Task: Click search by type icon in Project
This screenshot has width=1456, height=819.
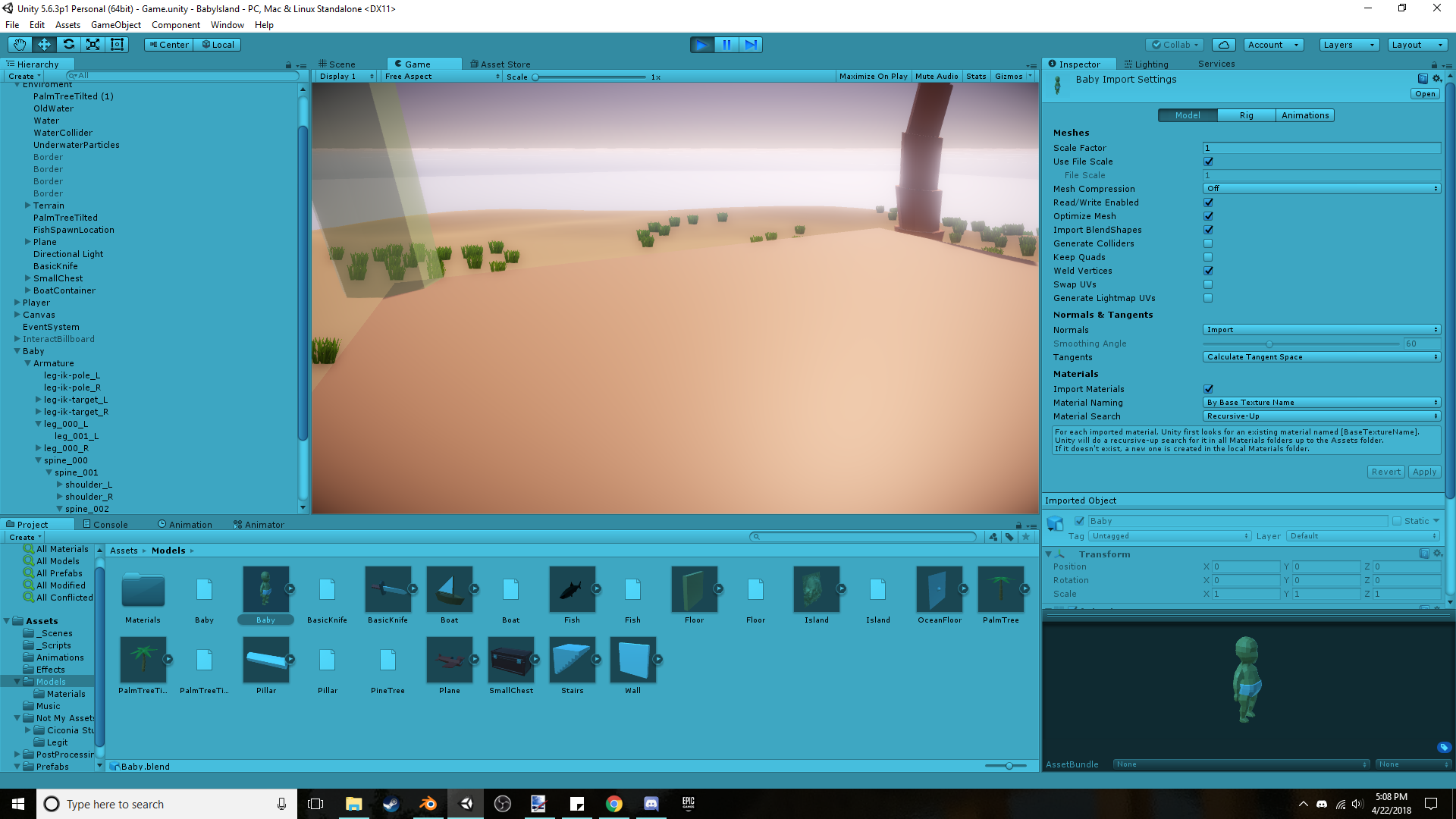Action: [993, 537]
